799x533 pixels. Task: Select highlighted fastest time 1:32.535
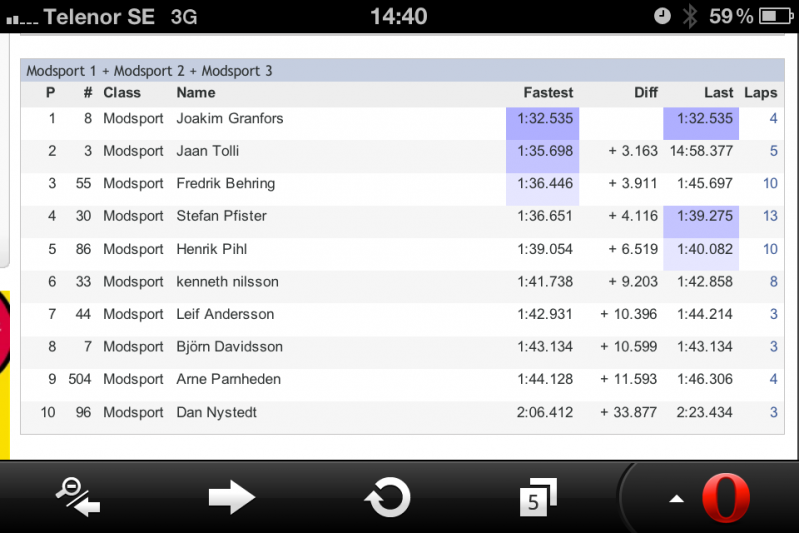pos(545,118)
